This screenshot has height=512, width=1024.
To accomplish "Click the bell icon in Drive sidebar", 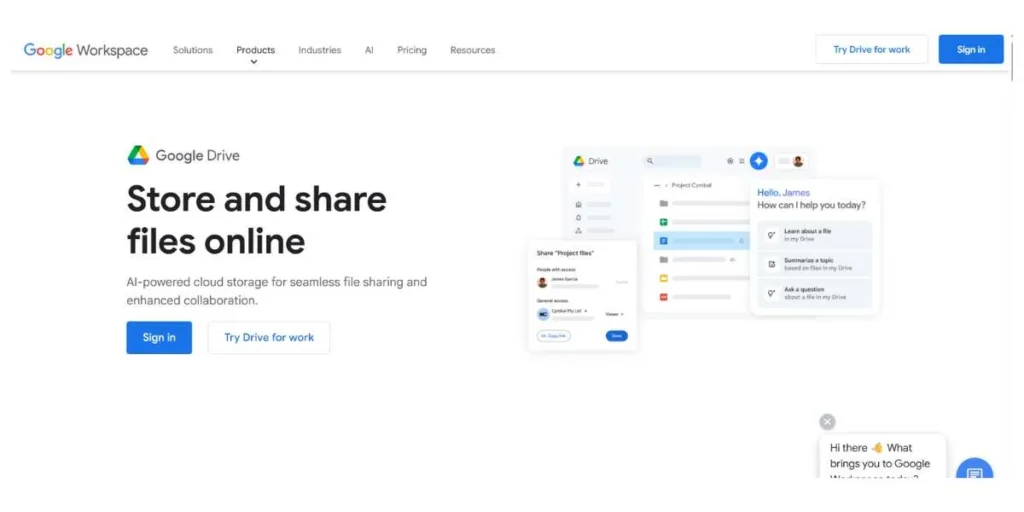I will [578, 217].
